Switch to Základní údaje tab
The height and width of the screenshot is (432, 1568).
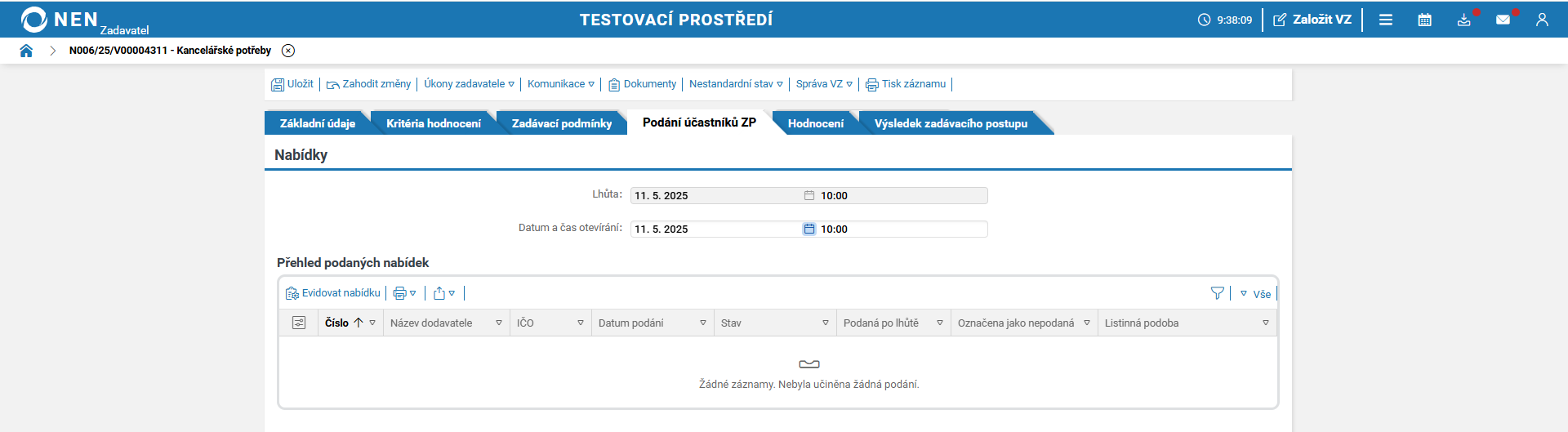point(318,123)
